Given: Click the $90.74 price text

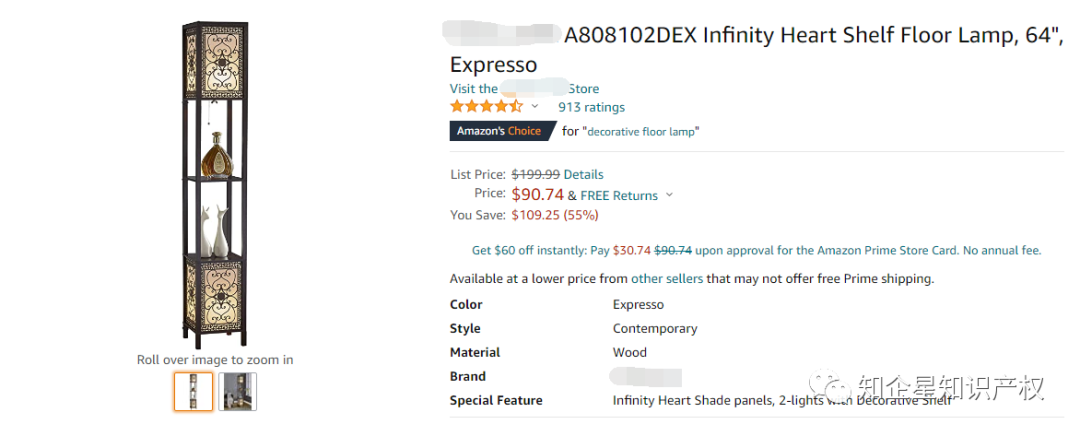Looking at the screenshot, I should 538,195.
